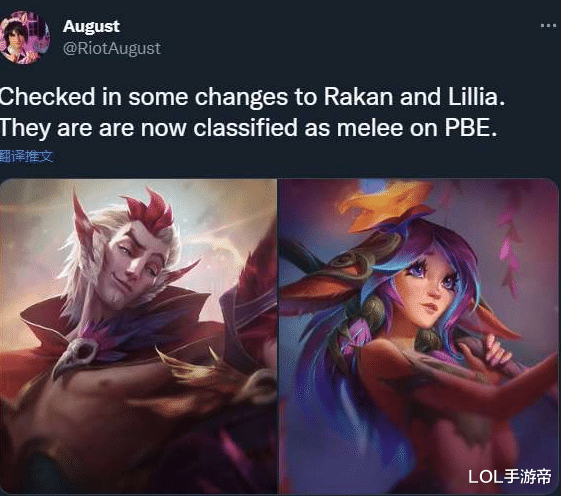Click the tweet's first line starting with Checked

point(252,97)
